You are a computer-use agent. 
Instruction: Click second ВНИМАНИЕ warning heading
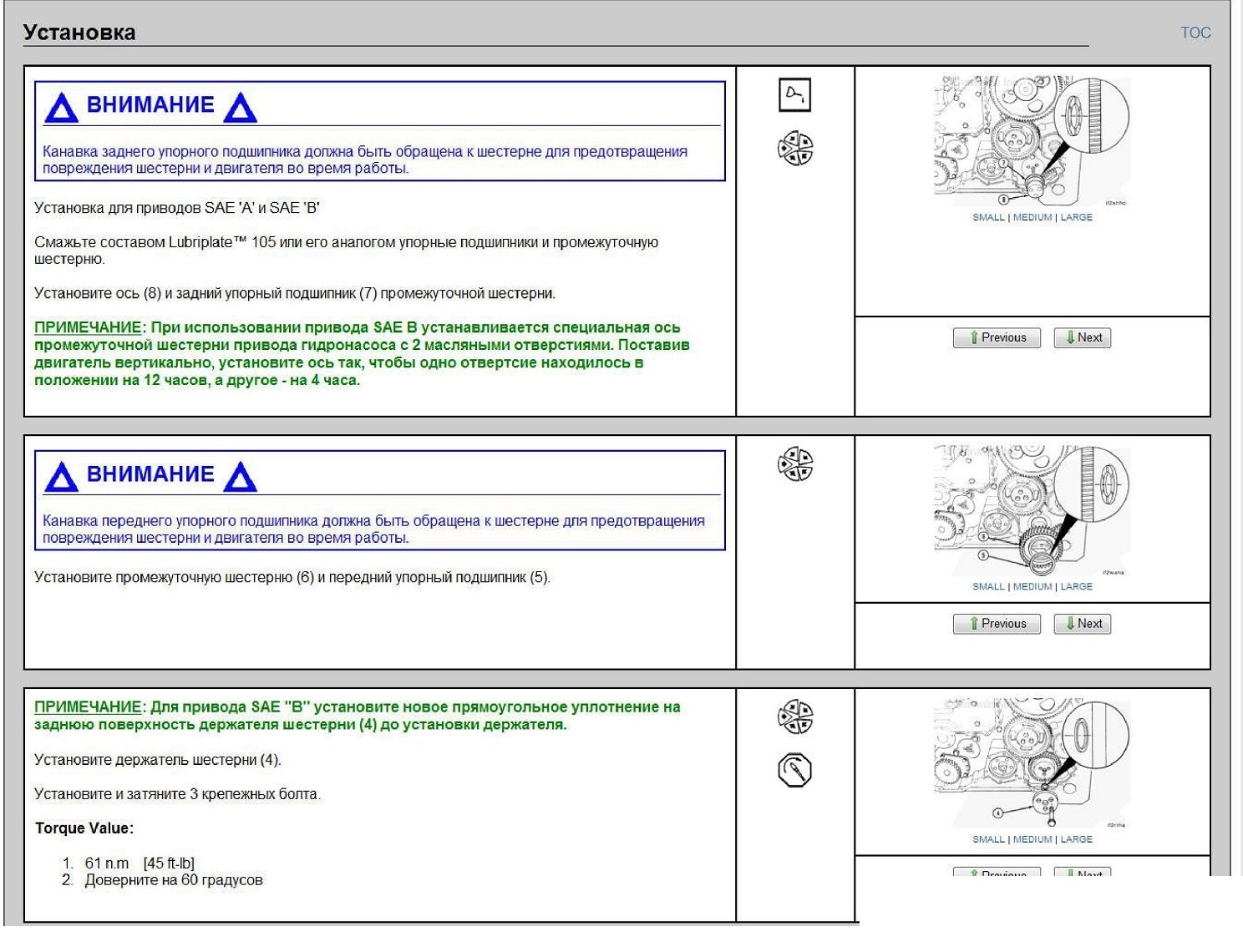[150, 474]
